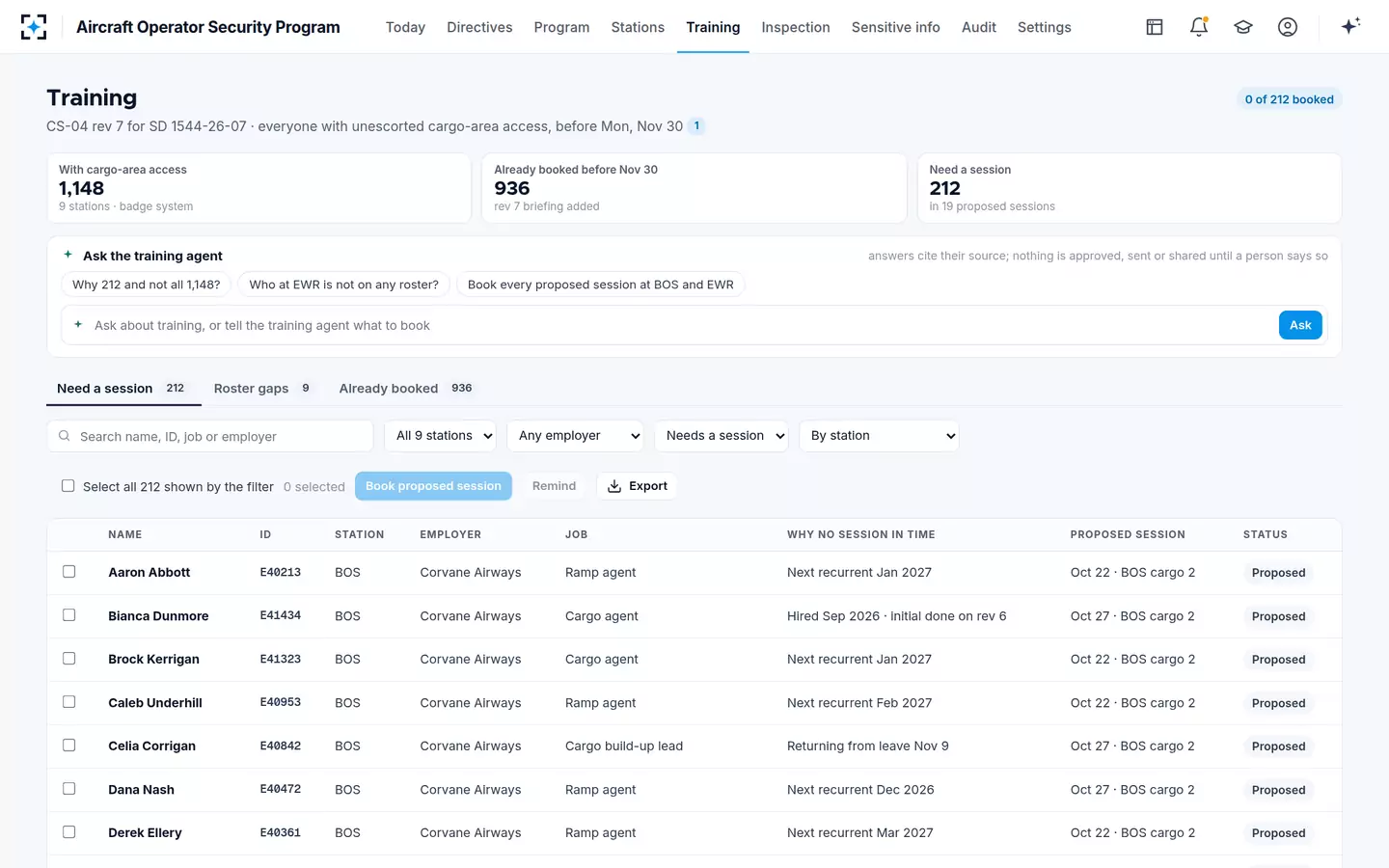1389x868 pixels.
Task: Open the Need a session 212 card
Action: click(x=1130, y=188)
